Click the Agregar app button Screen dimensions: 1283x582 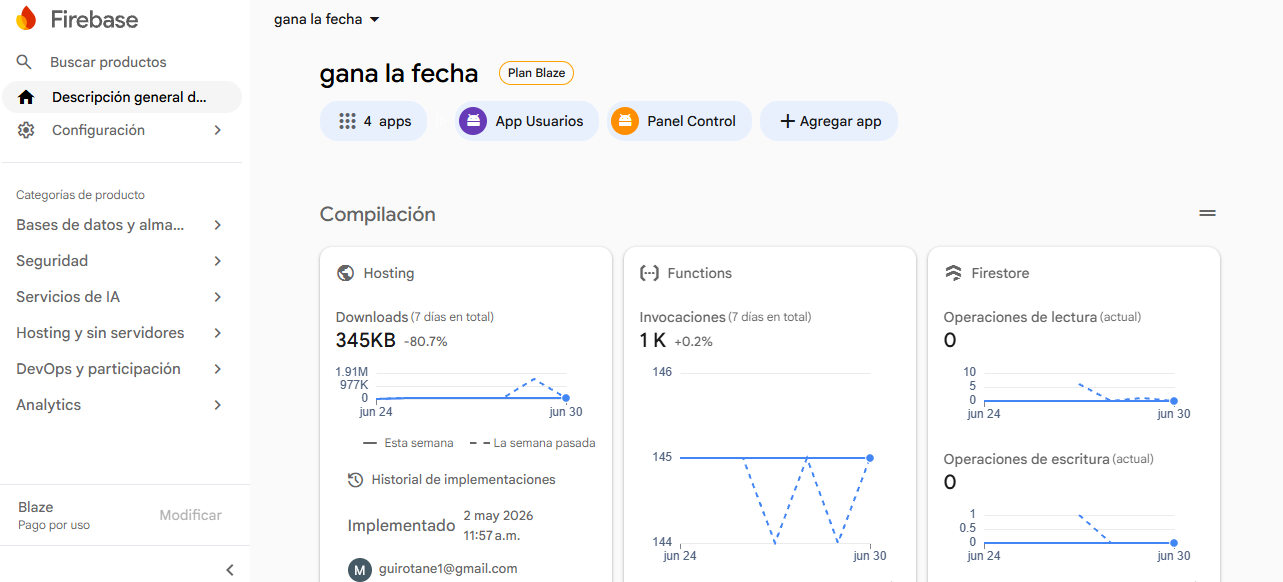click(x=829, y=121)
